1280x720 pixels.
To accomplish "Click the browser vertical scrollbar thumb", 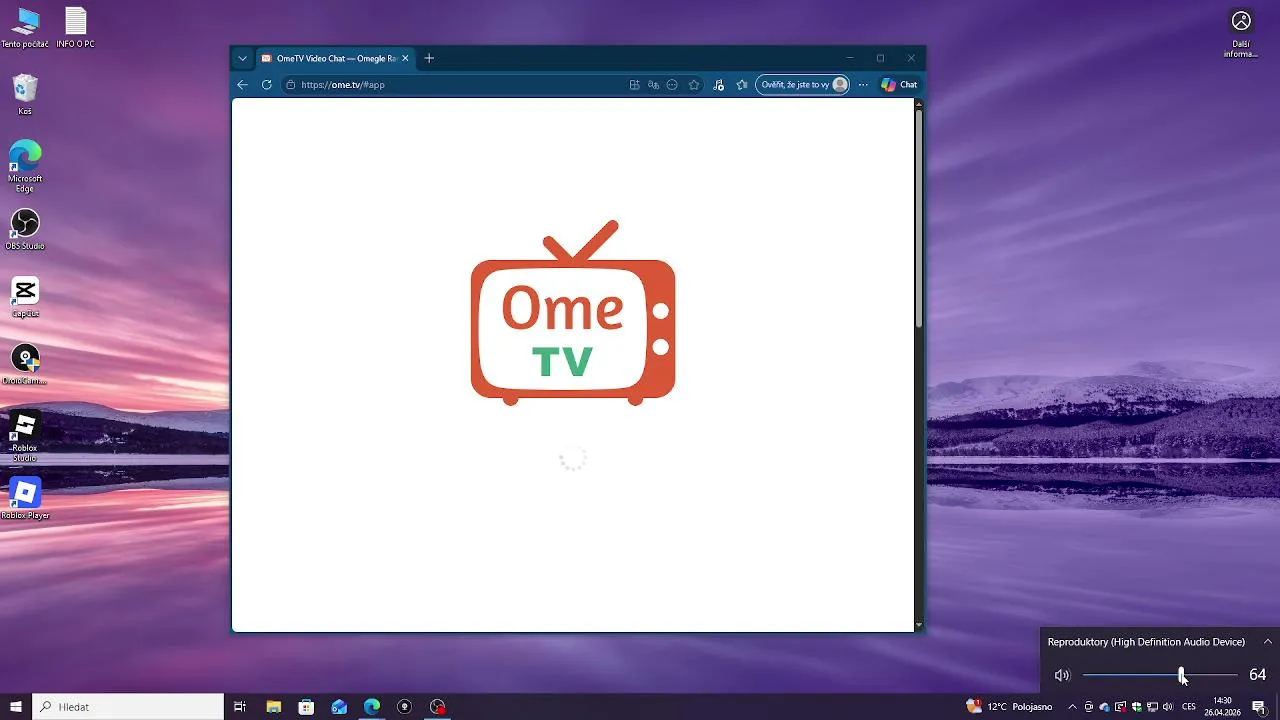I will pyautogui.click(x=919, y=216).
